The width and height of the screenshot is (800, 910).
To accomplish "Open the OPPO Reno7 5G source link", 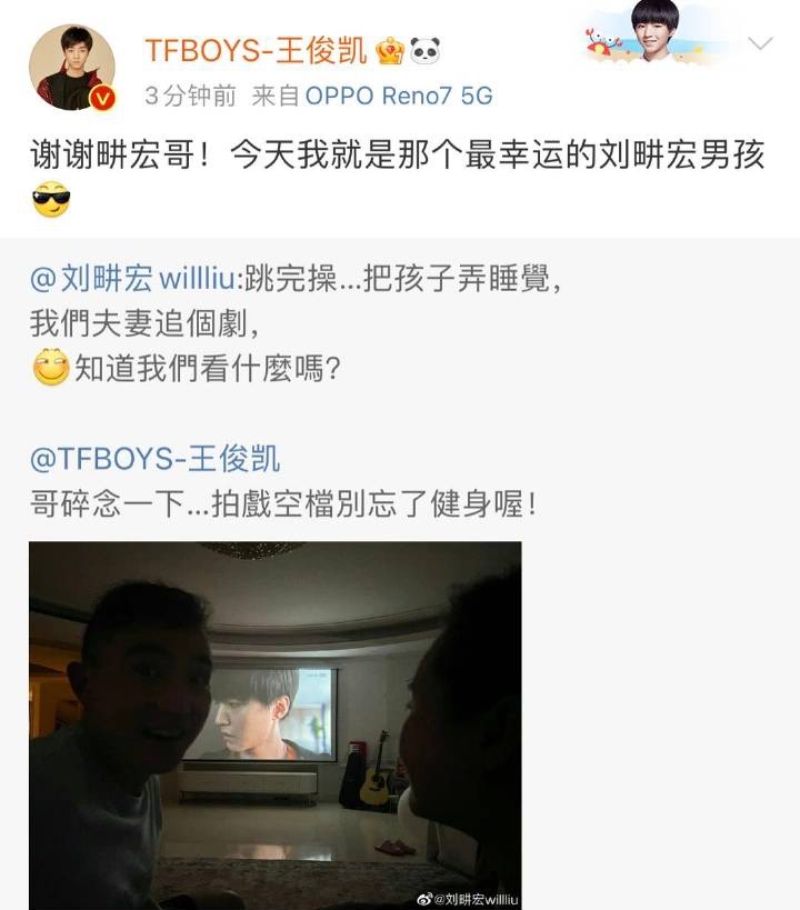I will pyautogui.click(x=399, y=96).
